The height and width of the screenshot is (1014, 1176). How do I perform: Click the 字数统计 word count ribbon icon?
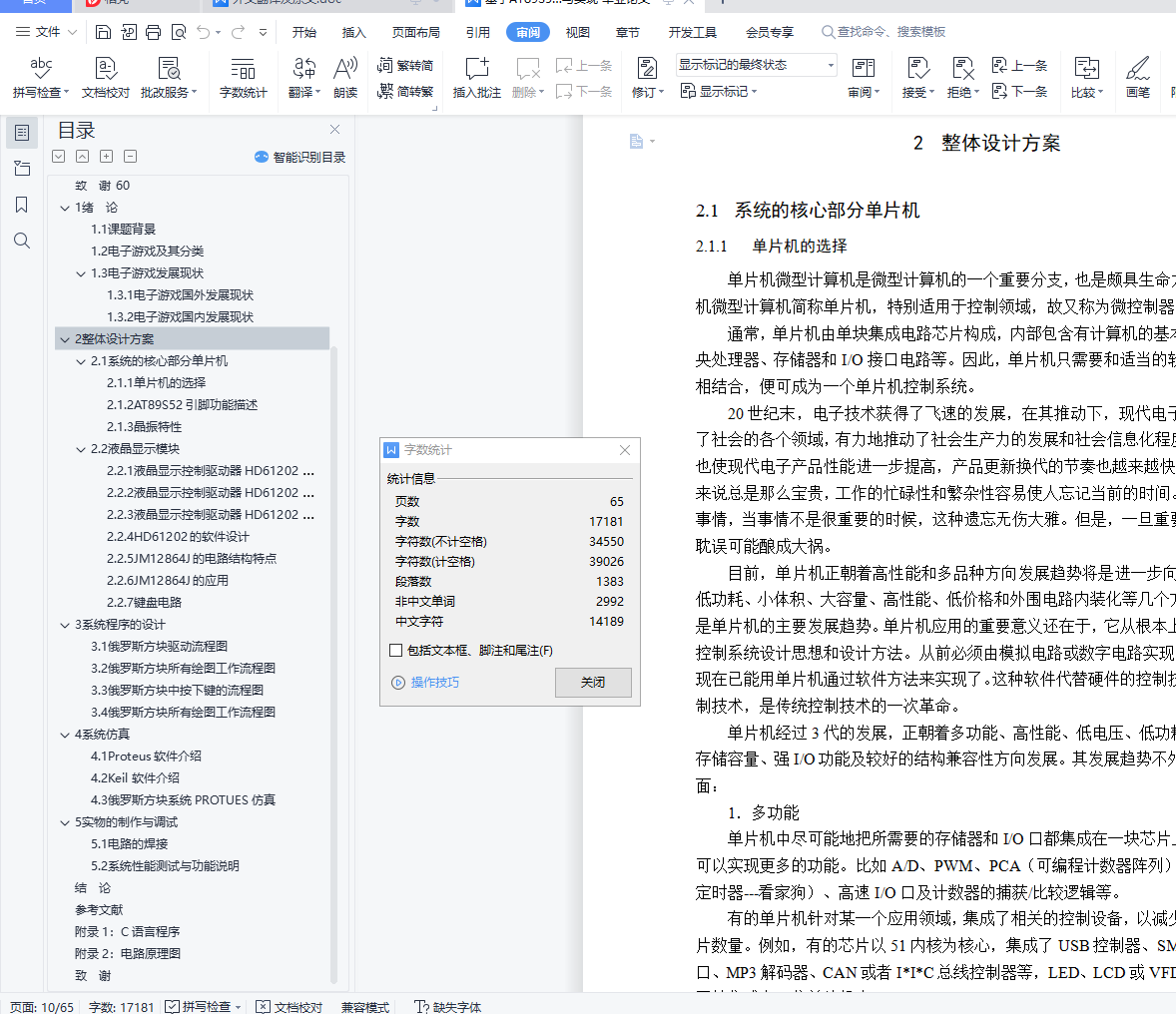[x=243, y=77]
